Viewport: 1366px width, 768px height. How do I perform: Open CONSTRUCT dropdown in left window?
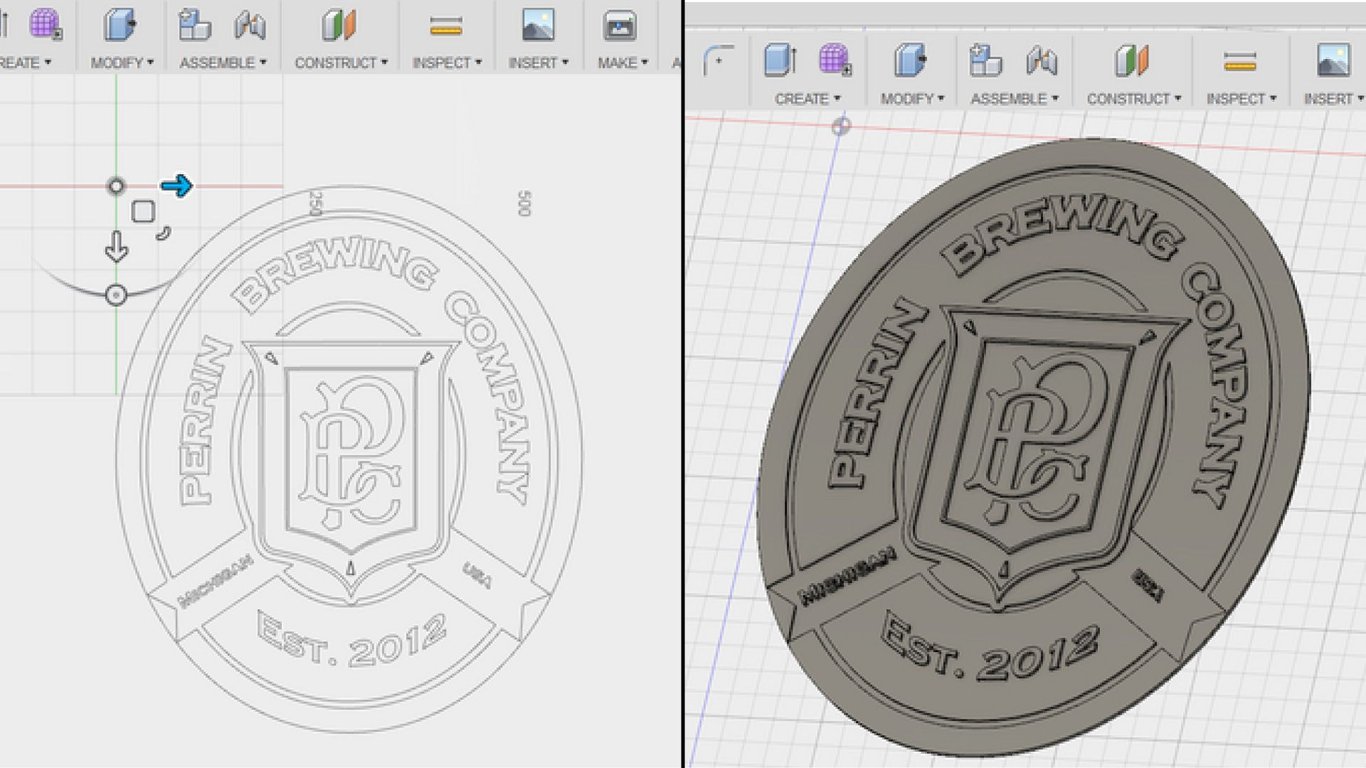point(341,62)
